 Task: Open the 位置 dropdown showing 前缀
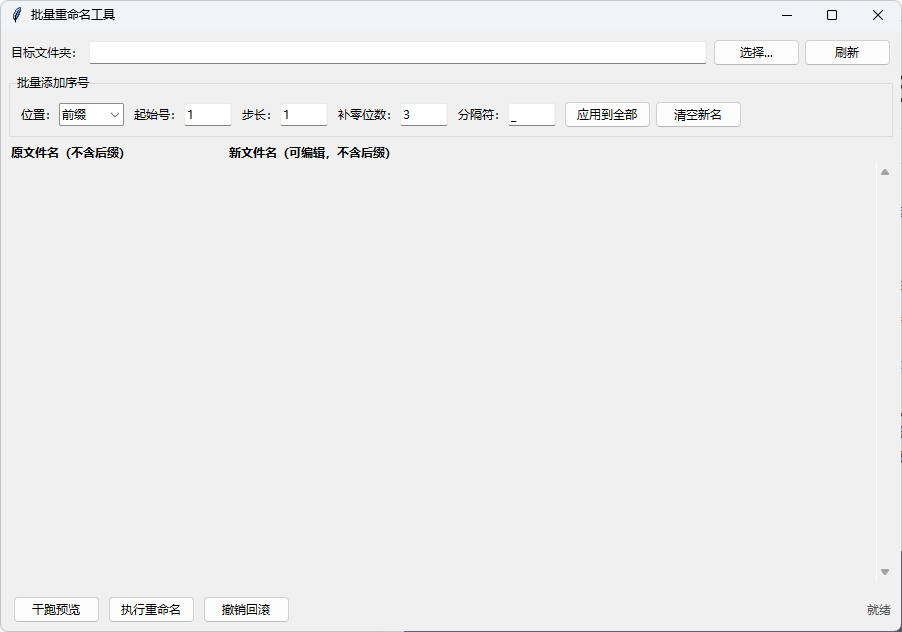(91, 114)
